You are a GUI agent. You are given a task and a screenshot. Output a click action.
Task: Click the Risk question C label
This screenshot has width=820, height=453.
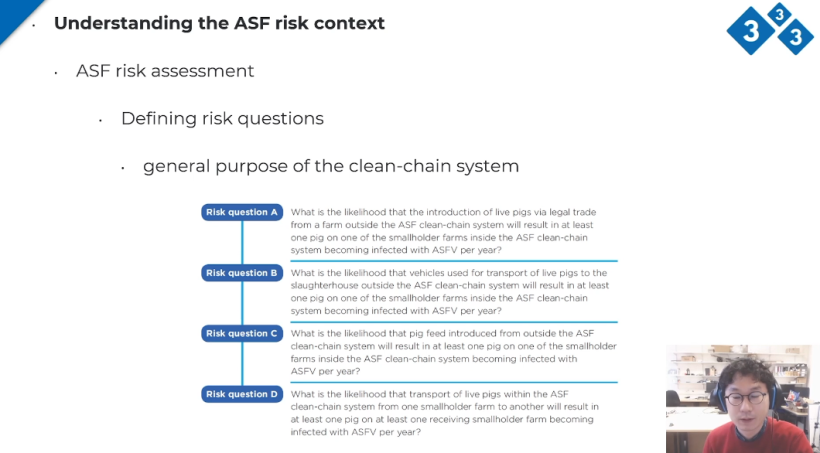242,334
